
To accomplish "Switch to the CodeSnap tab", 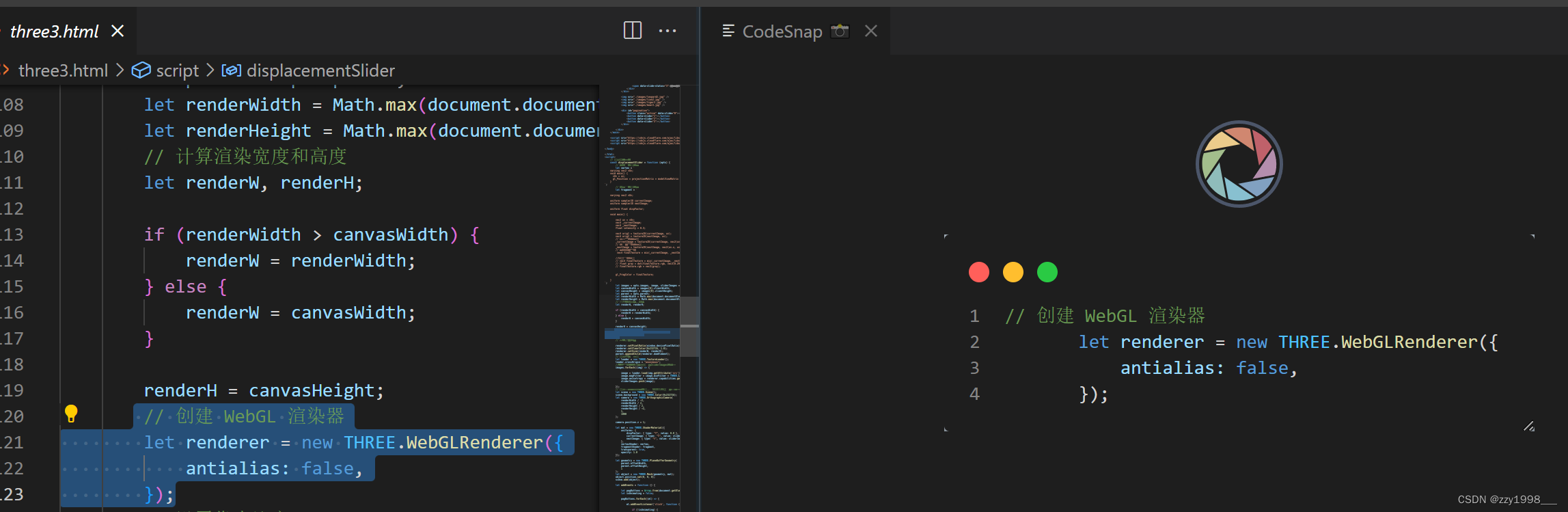I will click(782, 31).
